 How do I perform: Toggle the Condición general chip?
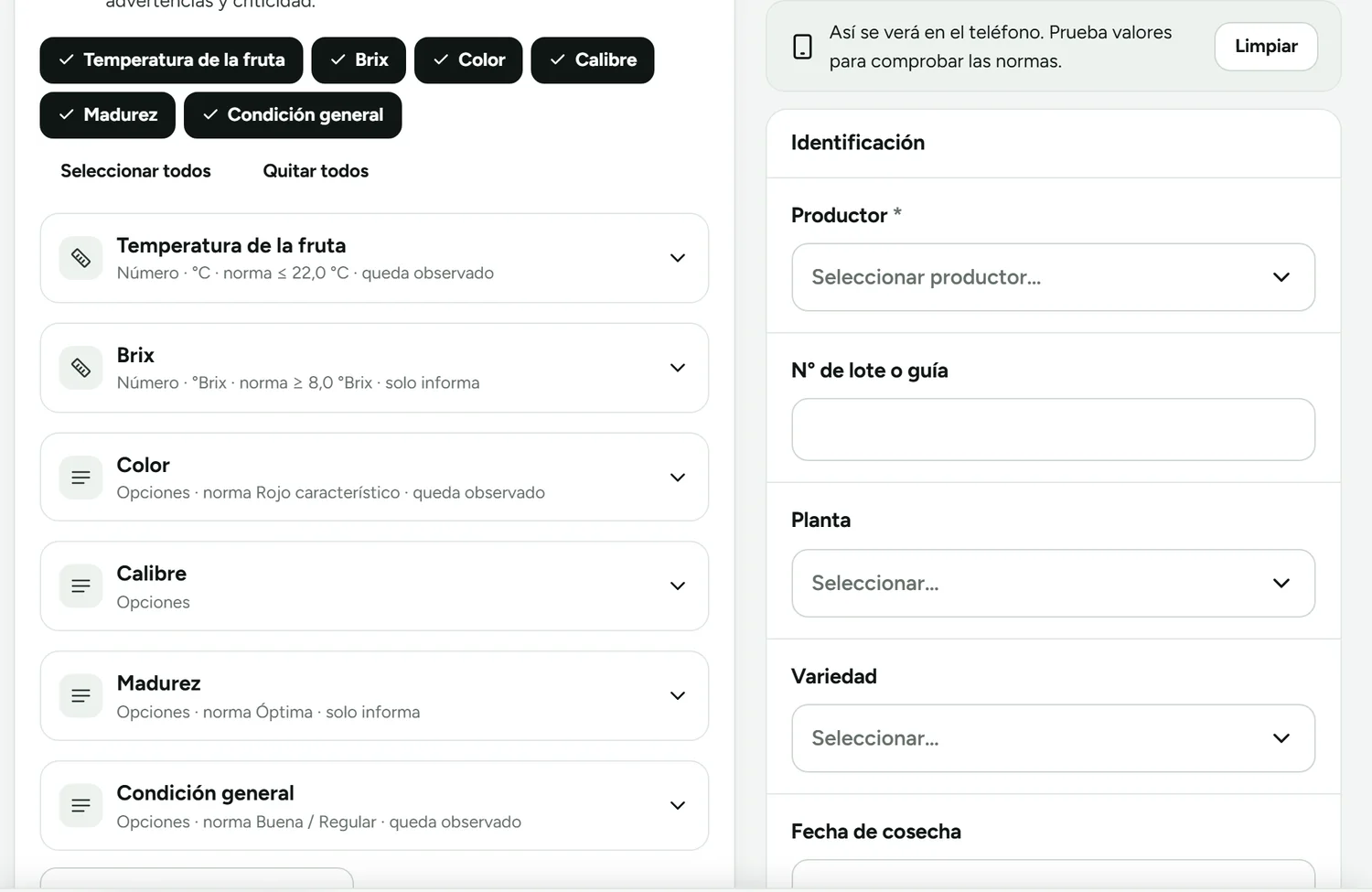click(x=293, y=115)
